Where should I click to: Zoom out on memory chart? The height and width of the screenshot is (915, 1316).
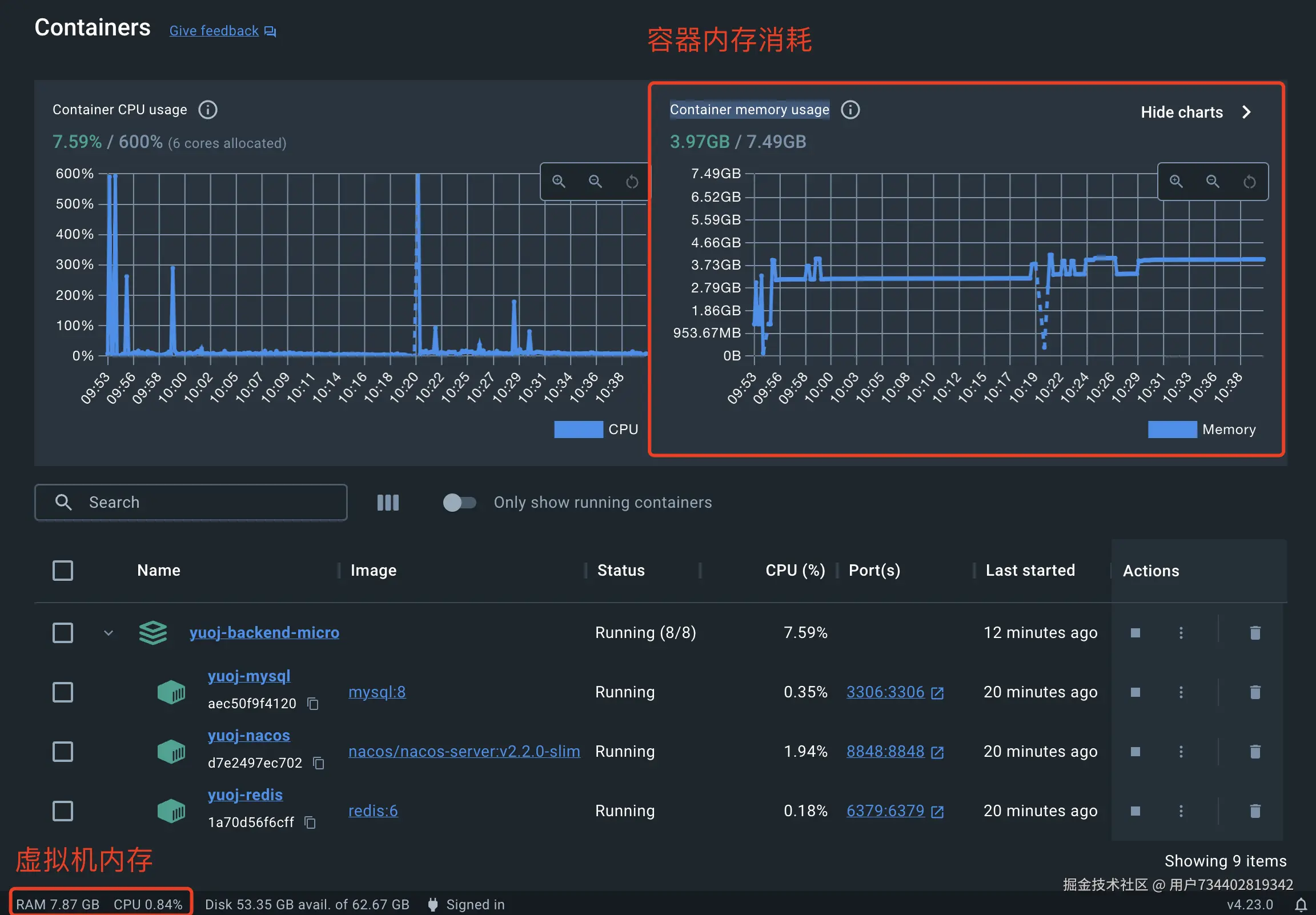pos(1213,181)
